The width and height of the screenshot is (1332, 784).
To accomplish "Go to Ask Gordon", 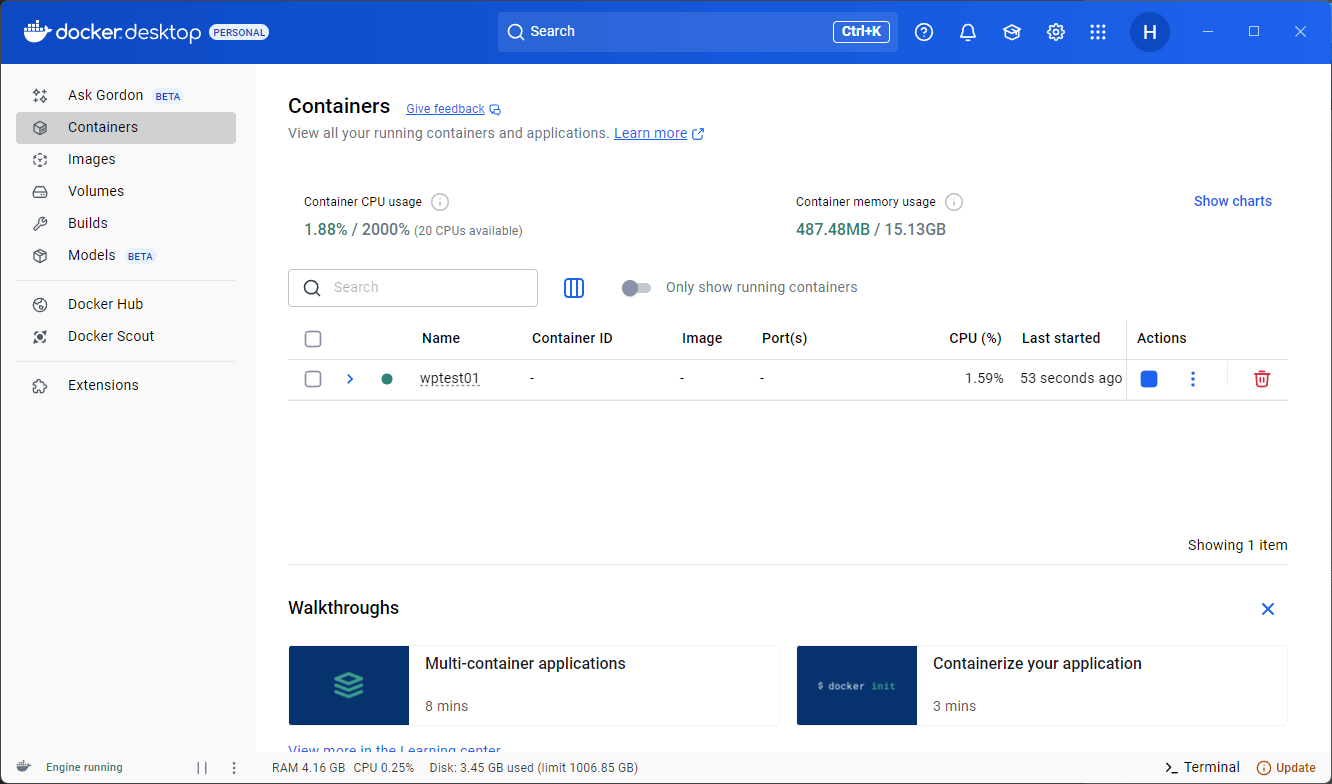I will coord(126,96).
